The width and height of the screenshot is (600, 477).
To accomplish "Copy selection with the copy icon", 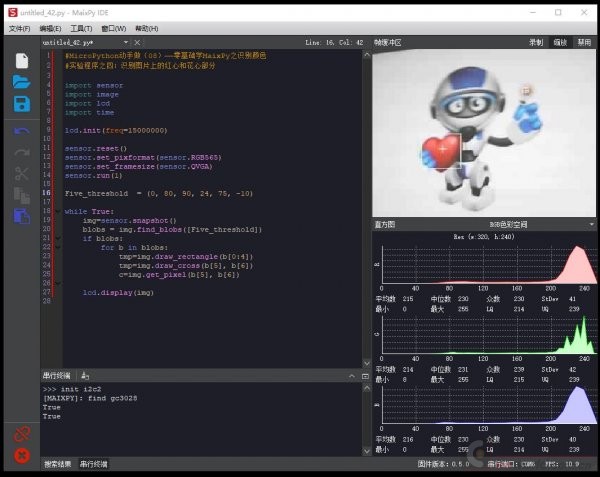I will click(22, 195).
